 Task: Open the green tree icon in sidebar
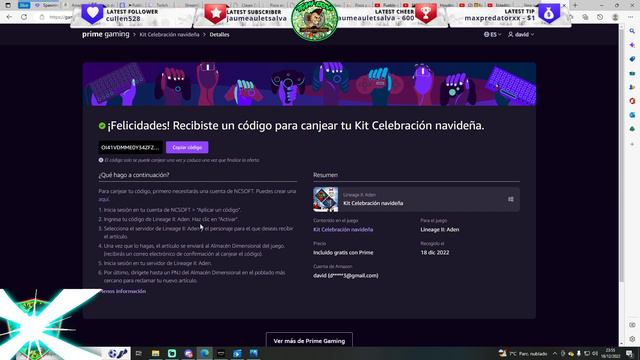click(x=632, y=129)
